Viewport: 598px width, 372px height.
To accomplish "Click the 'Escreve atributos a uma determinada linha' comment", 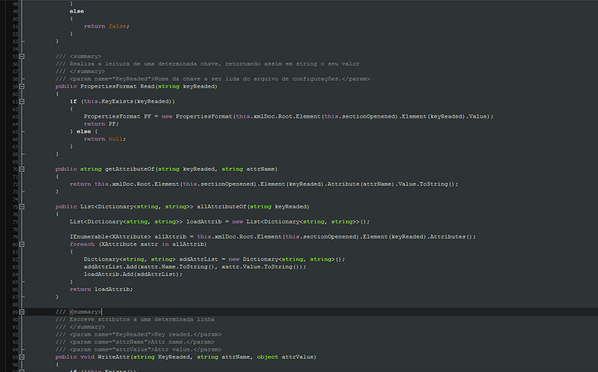I will point(135,319).
